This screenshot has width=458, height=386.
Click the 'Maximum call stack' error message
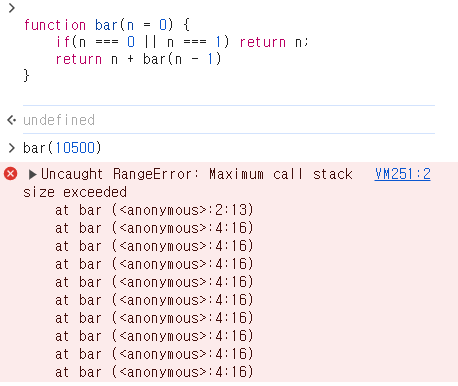[x=281, y=174]
